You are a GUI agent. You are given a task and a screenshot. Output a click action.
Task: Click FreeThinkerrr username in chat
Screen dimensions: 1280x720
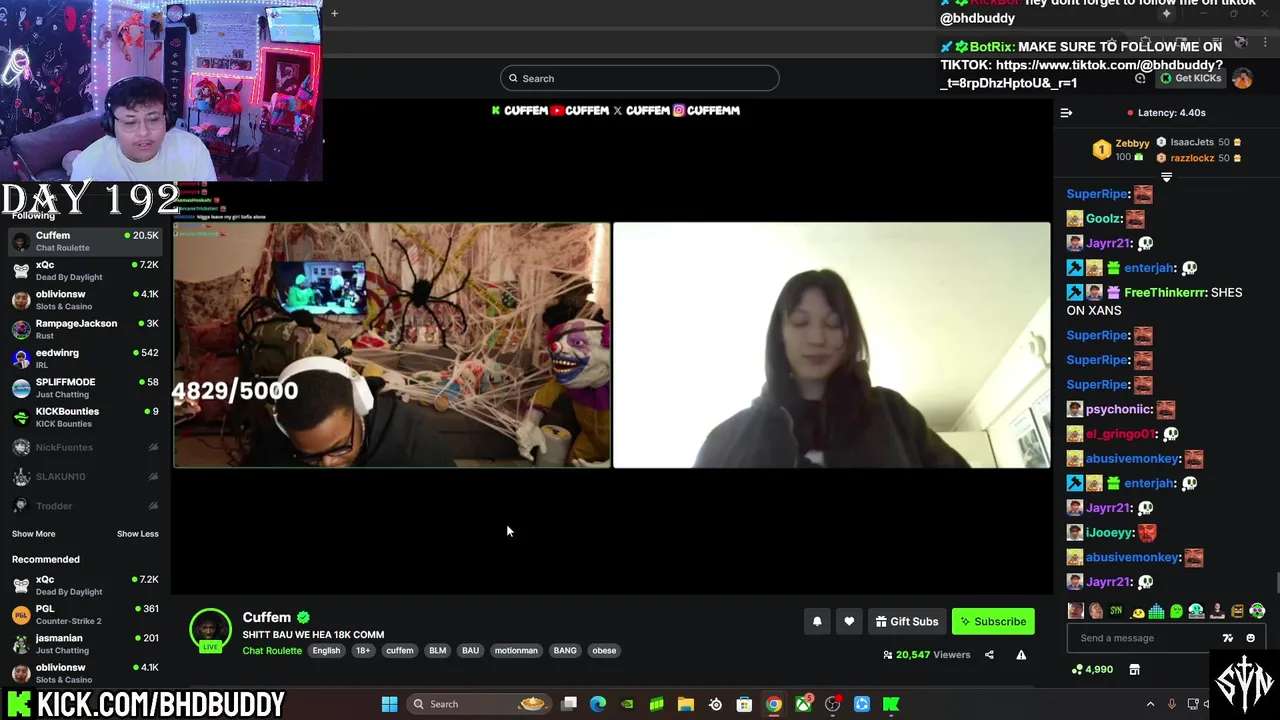click(x=1165, y=293)
